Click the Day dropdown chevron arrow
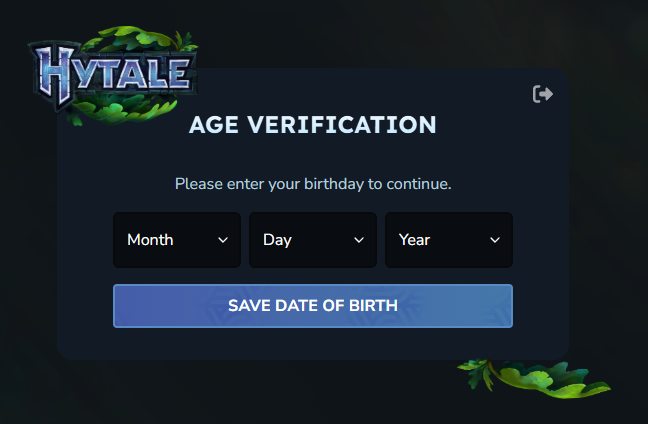Screen dimensions: 648x424 [359, 240]
